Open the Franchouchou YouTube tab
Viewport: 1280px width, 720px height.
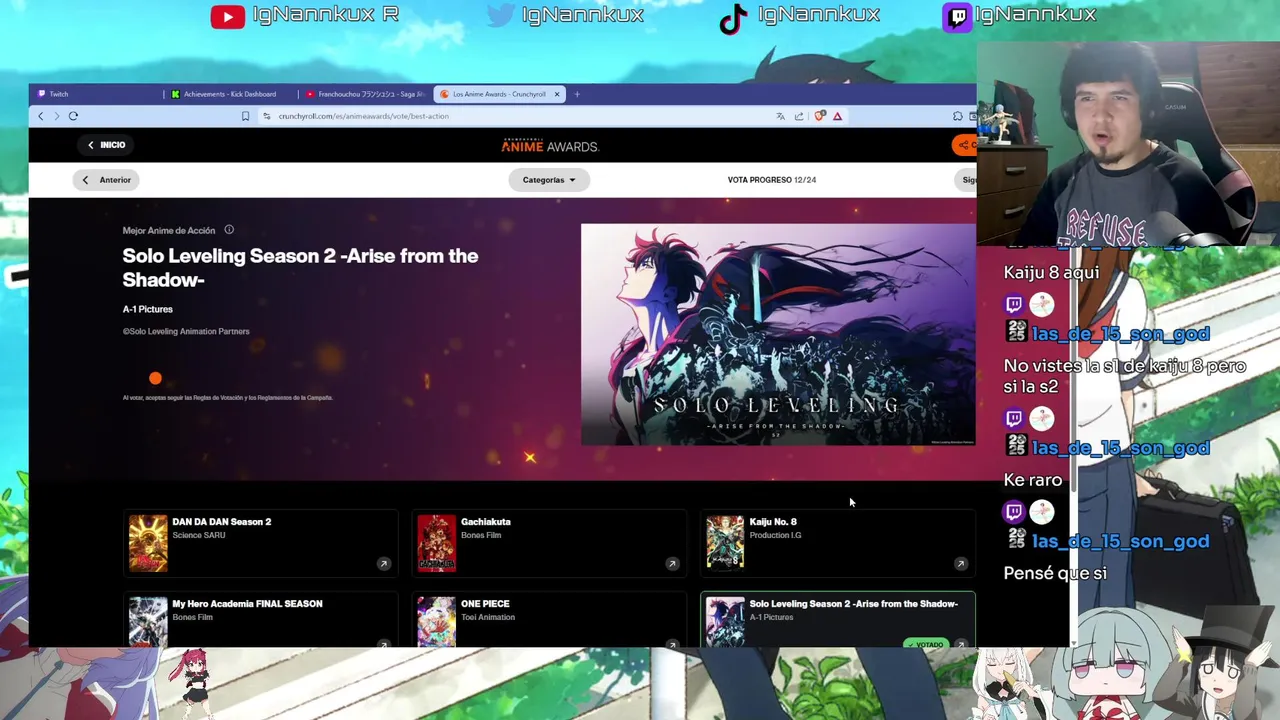[x=366, y=94]
